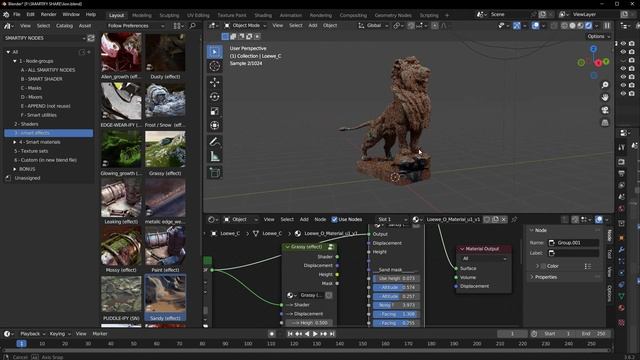Switch to rendered viewport shading sphere
The height and width of the screenshot is (360, 640).
pyautogui.click(x=589, y=26)
